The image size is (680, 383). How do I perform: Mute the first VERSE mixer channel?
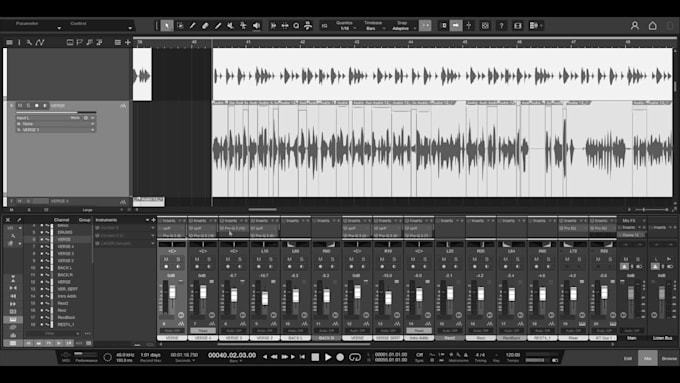click(x=166, y=259)
